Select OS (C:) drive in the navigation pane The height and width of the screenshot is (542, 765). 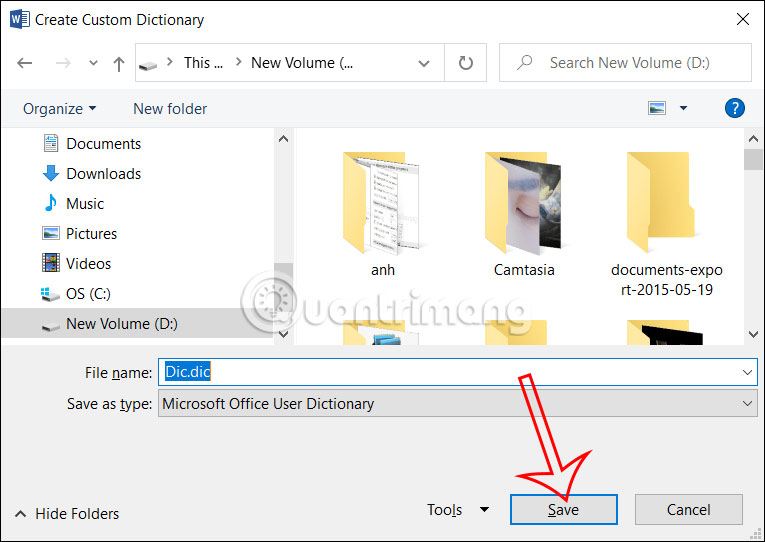(x=88, y=294)
